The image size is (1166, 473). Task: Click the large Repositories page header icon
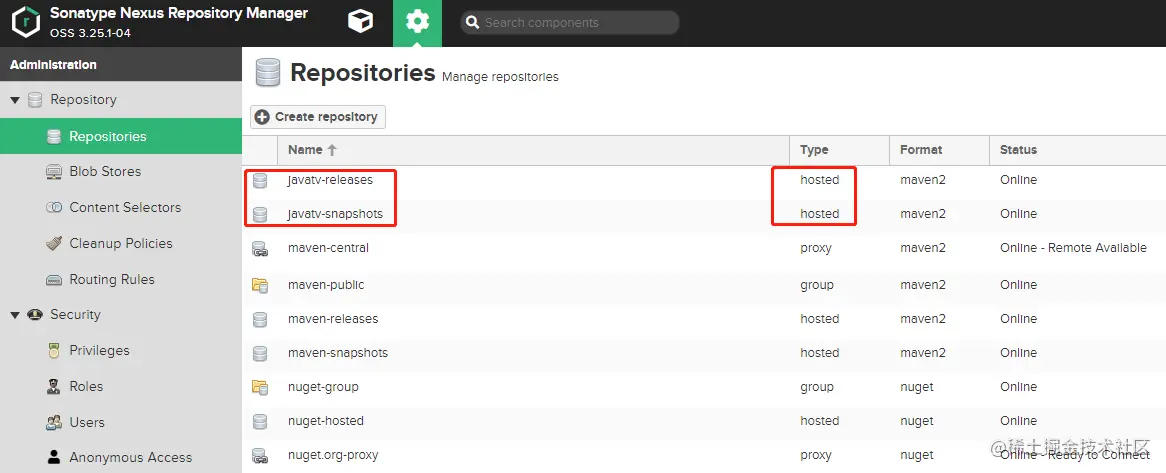tap(268, 73)
